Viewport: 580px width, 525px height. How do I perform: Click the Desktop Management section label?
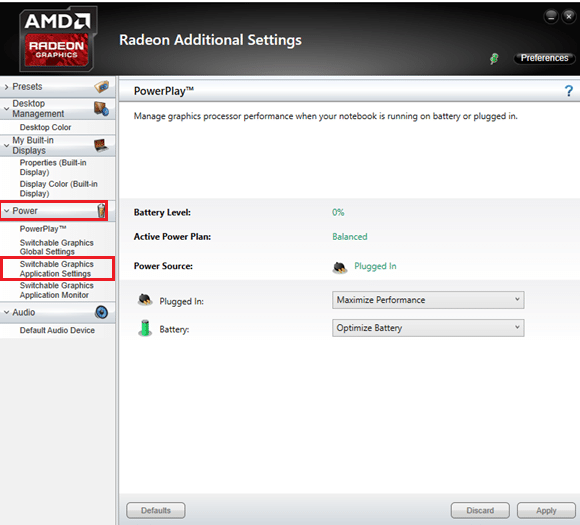38,108
